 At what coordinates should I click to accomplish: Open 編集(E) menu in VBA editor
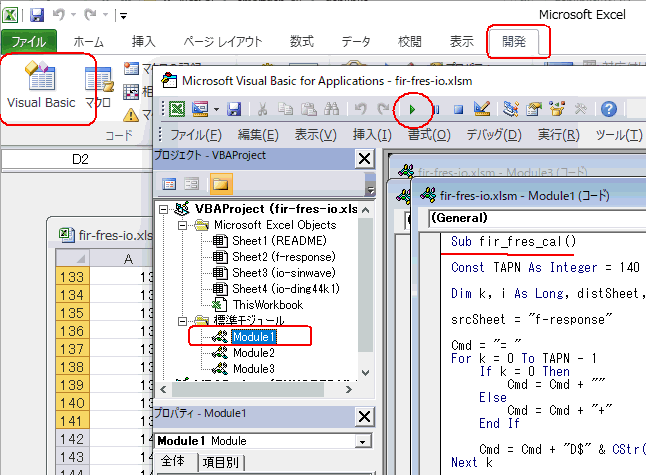pos(258,135)
